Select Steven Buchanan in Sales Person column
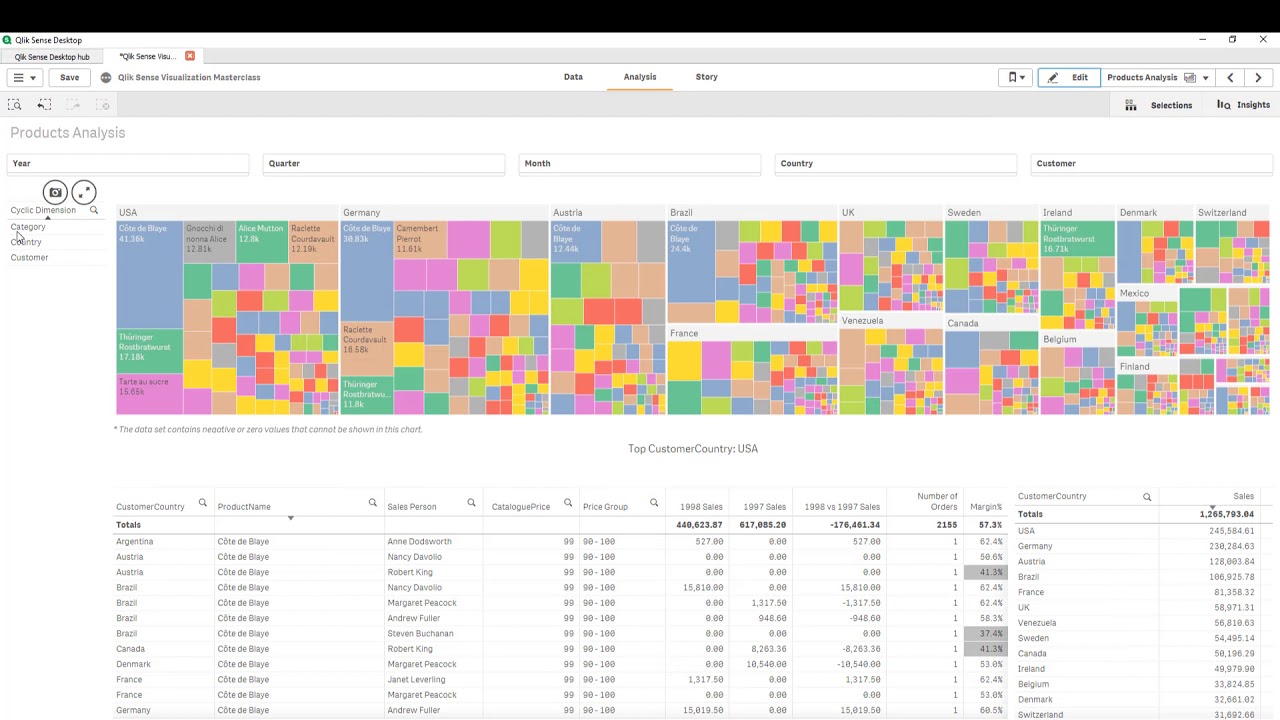The image size is (1280, 720). point(420,634)
